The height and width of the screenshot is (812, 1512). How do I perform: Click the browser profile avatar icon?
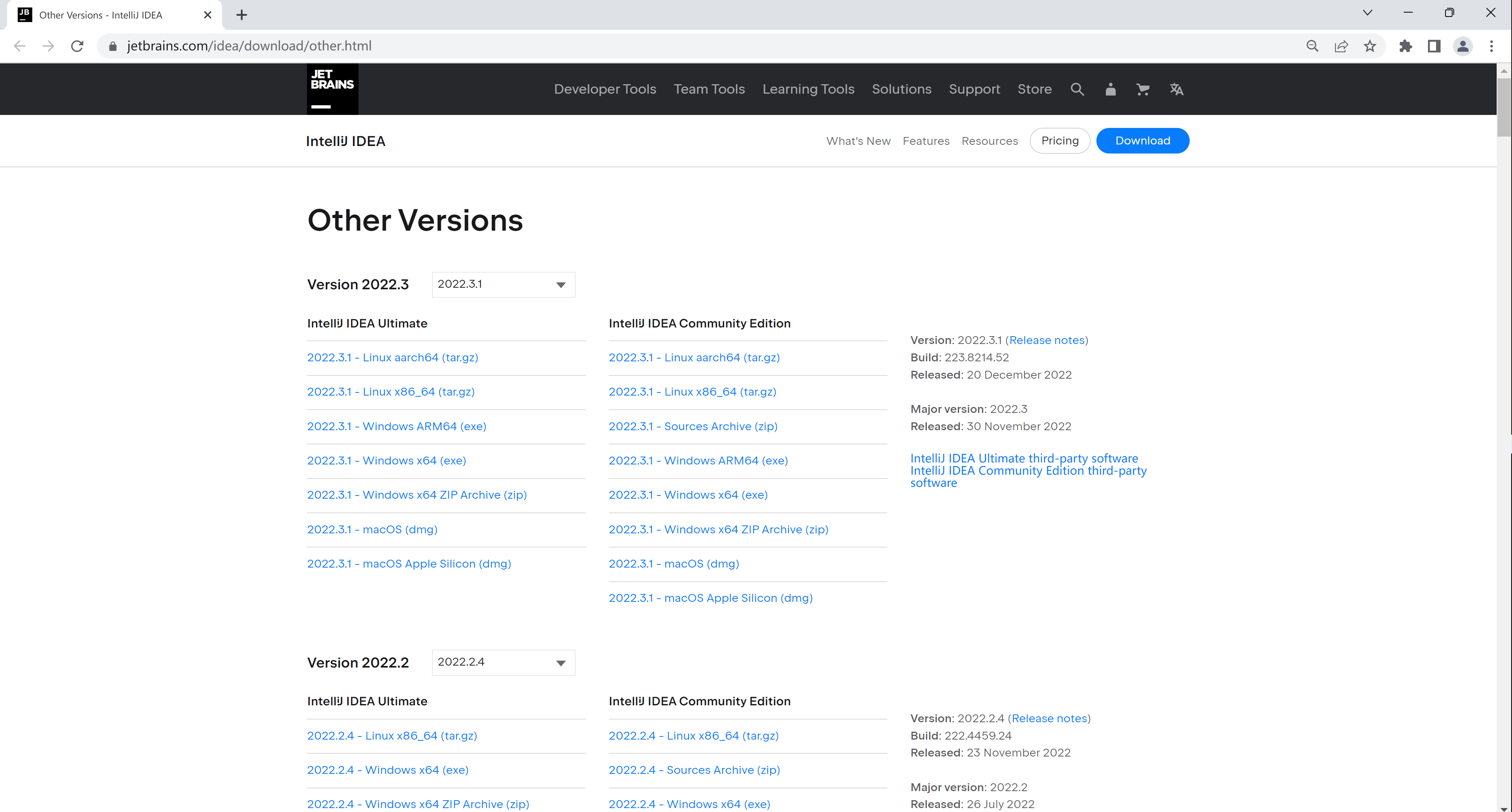pyautogui.click(x=1462, y=46)
